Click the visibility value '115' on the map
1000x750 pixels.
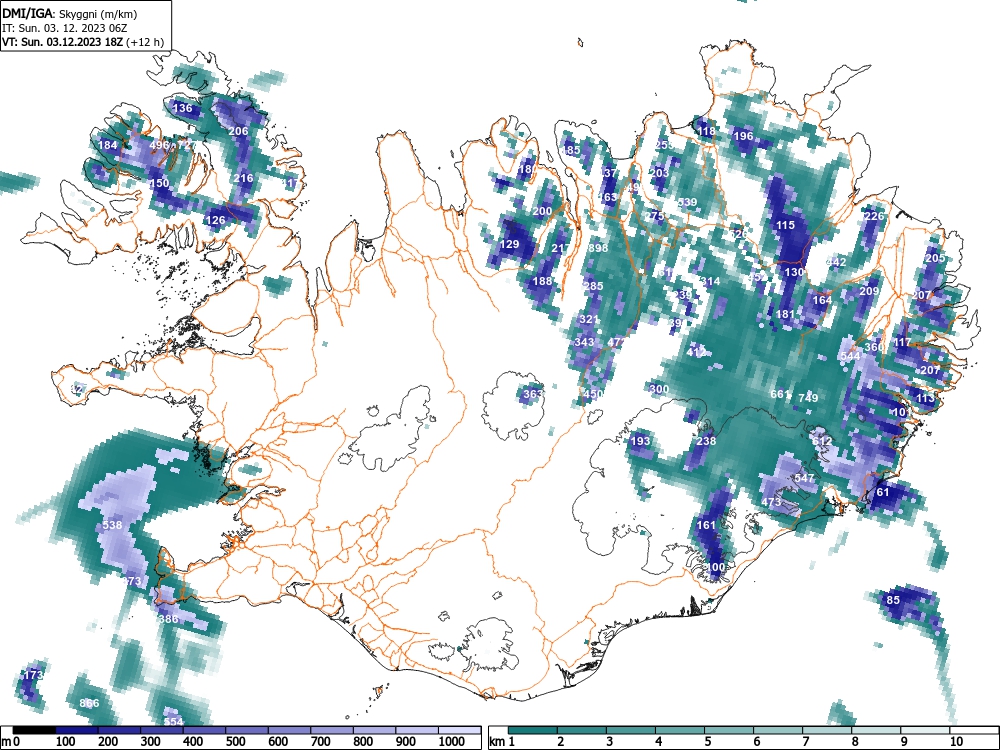[785, 225]
